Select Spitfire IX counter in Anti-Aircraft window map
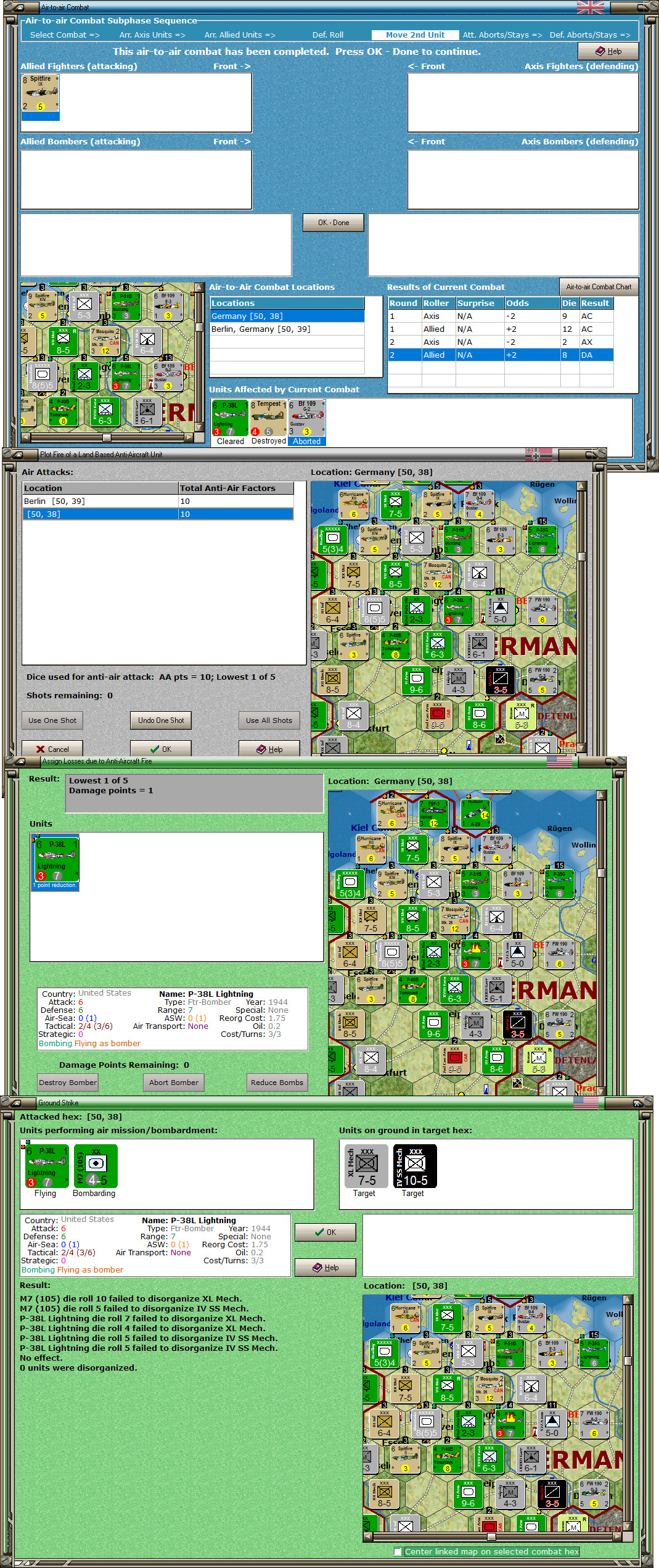The width and height of the screenshot is (659, 1568). pyautogui.click(x=438, y=504)
